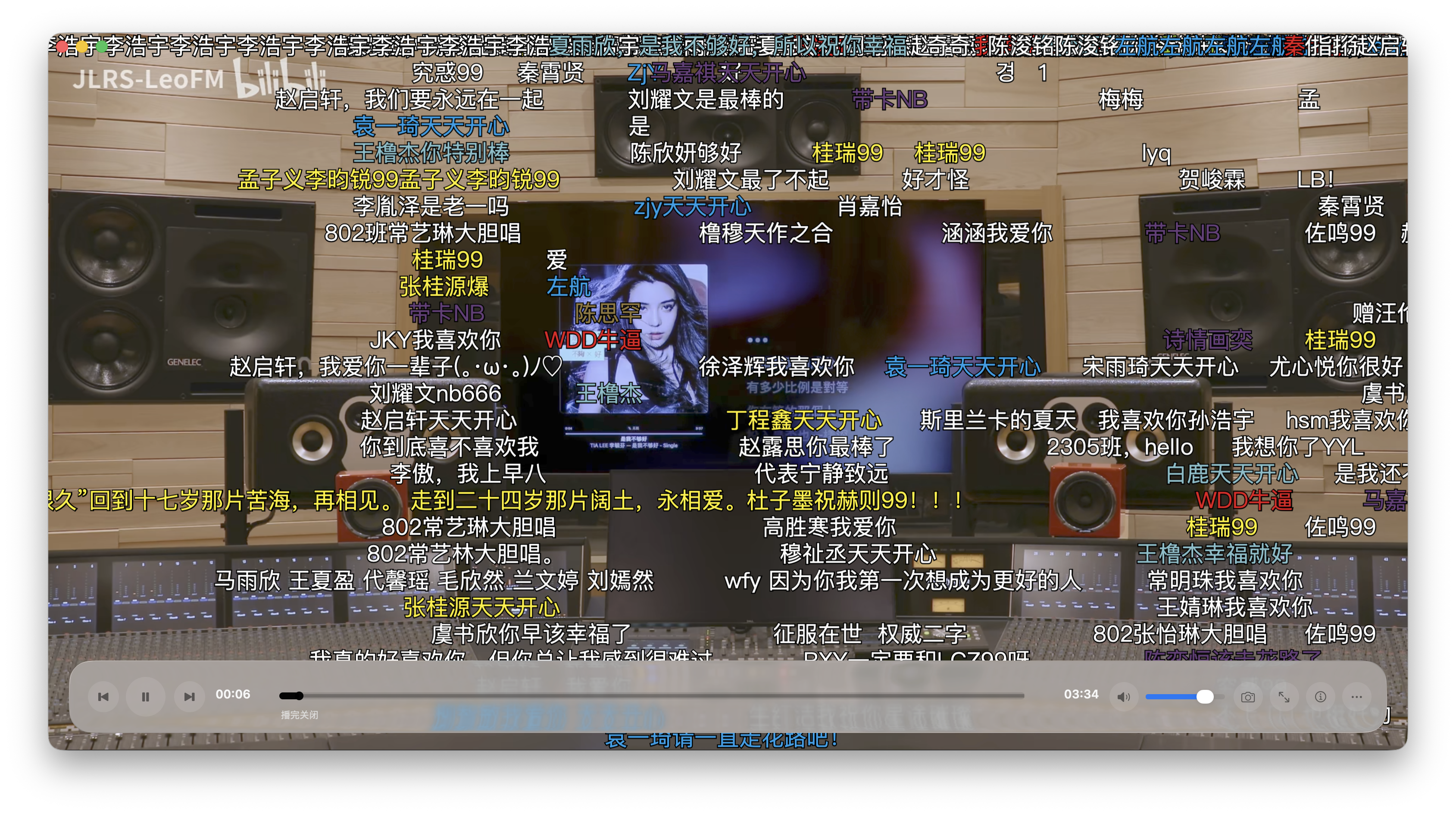This screenshot has width=1456, height=814.
Task: Enter fullscreen with the expand arrows icon
Action: coord(1284,696)
